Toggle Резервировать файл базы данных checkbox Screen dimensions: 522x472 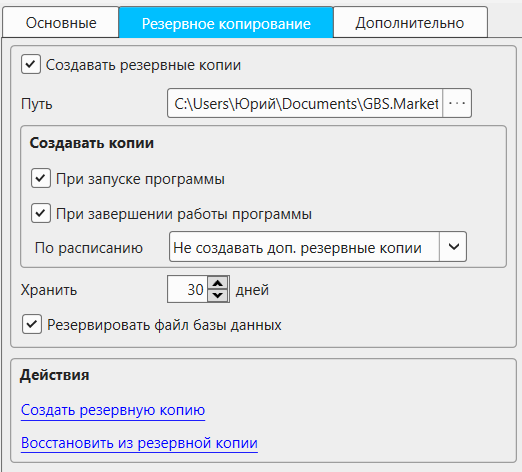32,324
